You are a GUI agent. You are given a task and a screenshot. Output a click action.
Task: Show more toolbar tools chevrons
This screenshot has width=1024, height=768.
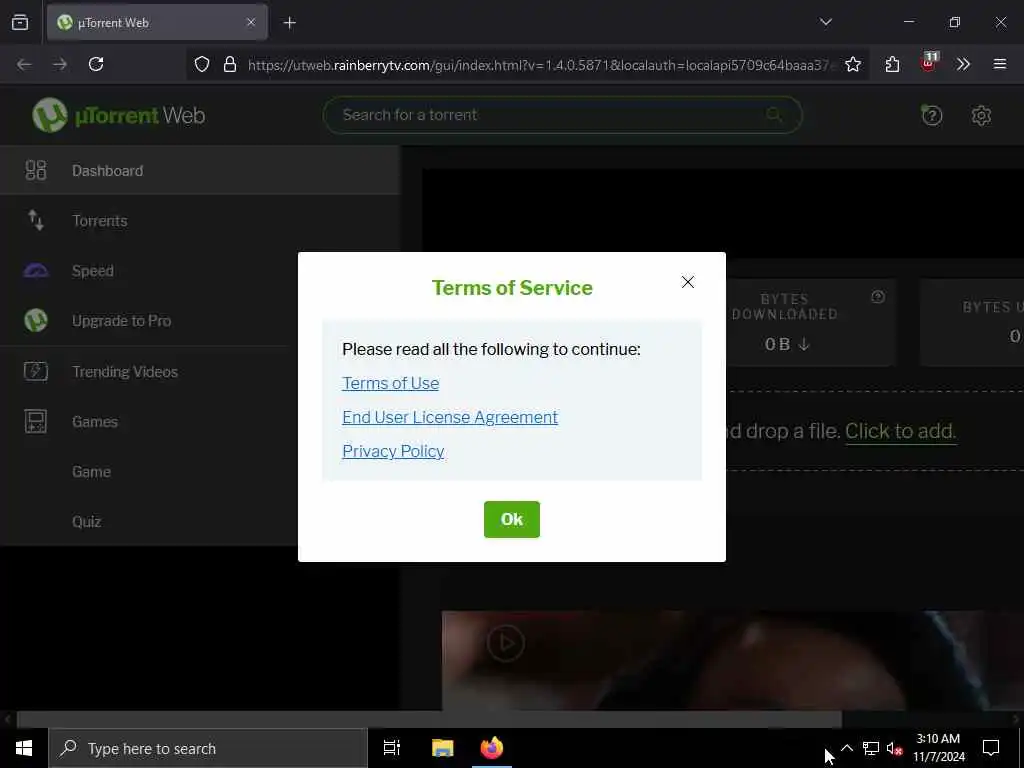coord(963,64)
